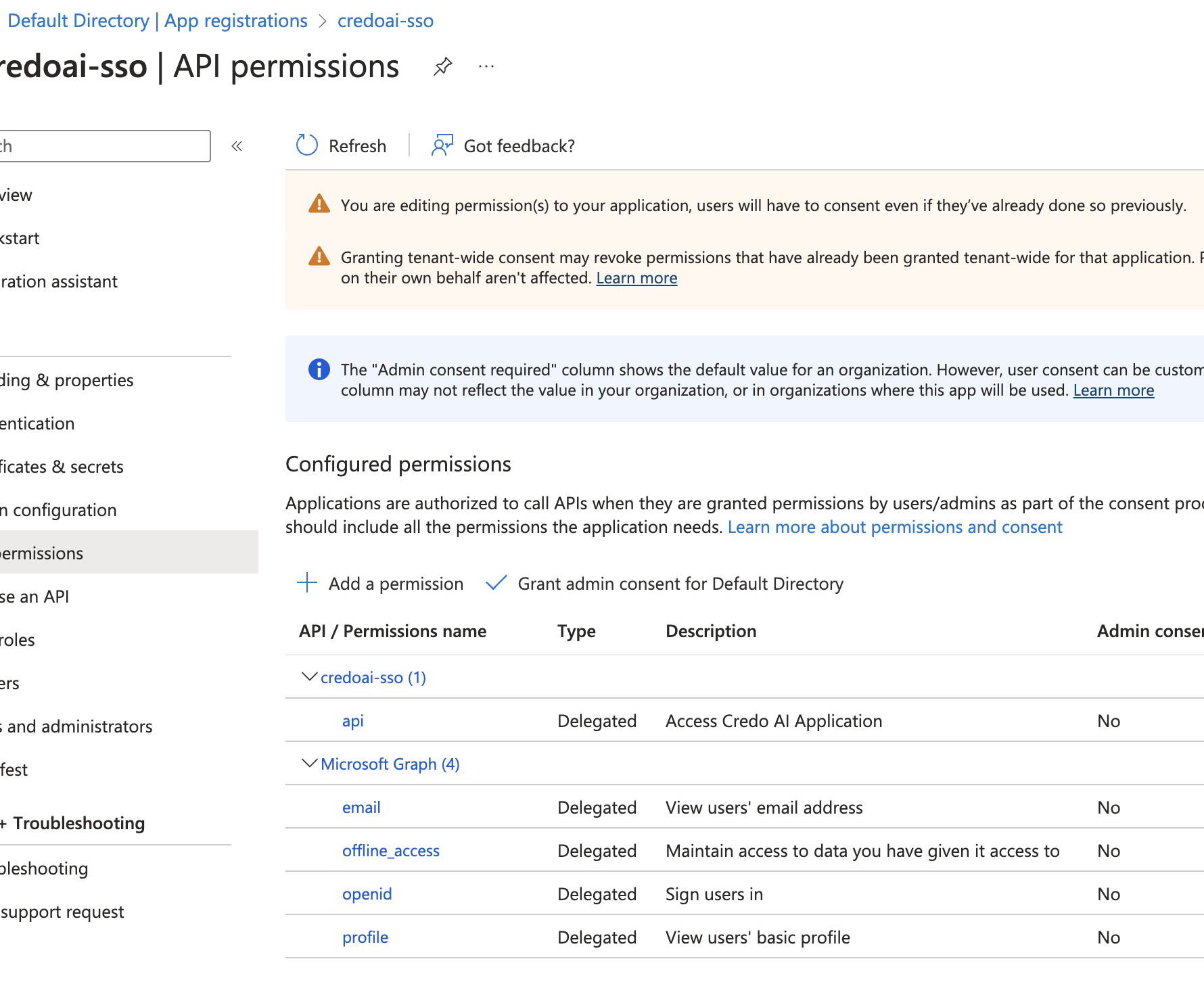Click the blue info icon in the Admin consent notice
Image resolution: width=1204 pixels, height=1001 pixels.
(319, 369)
